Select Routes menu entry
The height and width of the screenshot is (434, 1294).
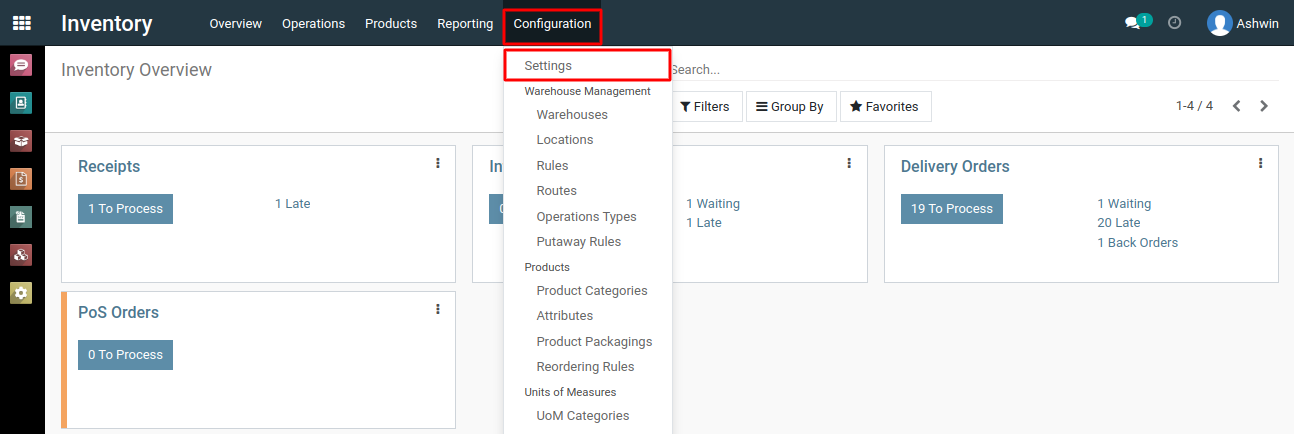coord(556,191)
